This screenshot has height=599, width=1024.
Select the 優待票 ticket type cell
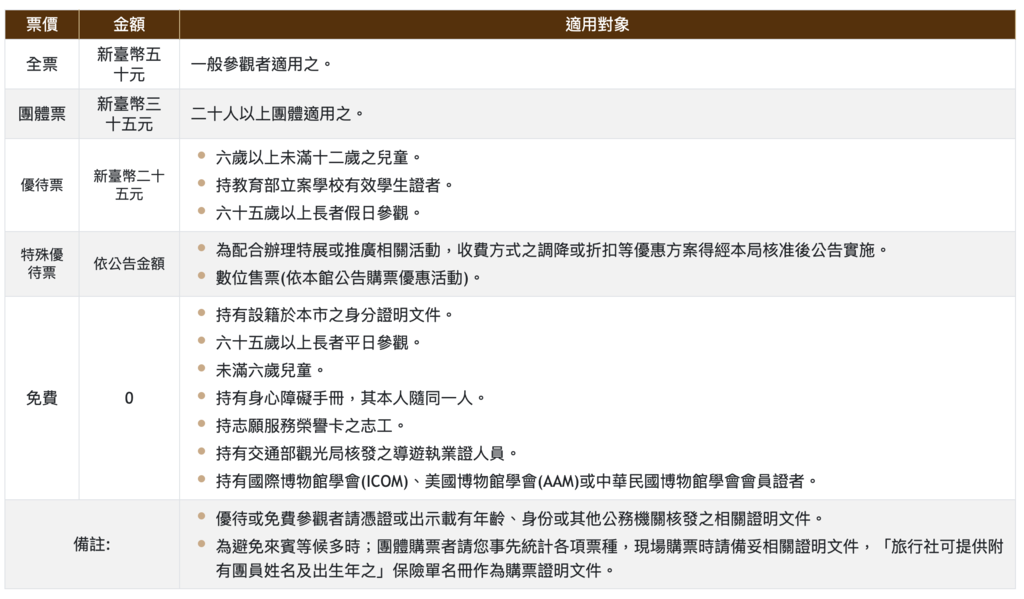(x=42, y=185)
